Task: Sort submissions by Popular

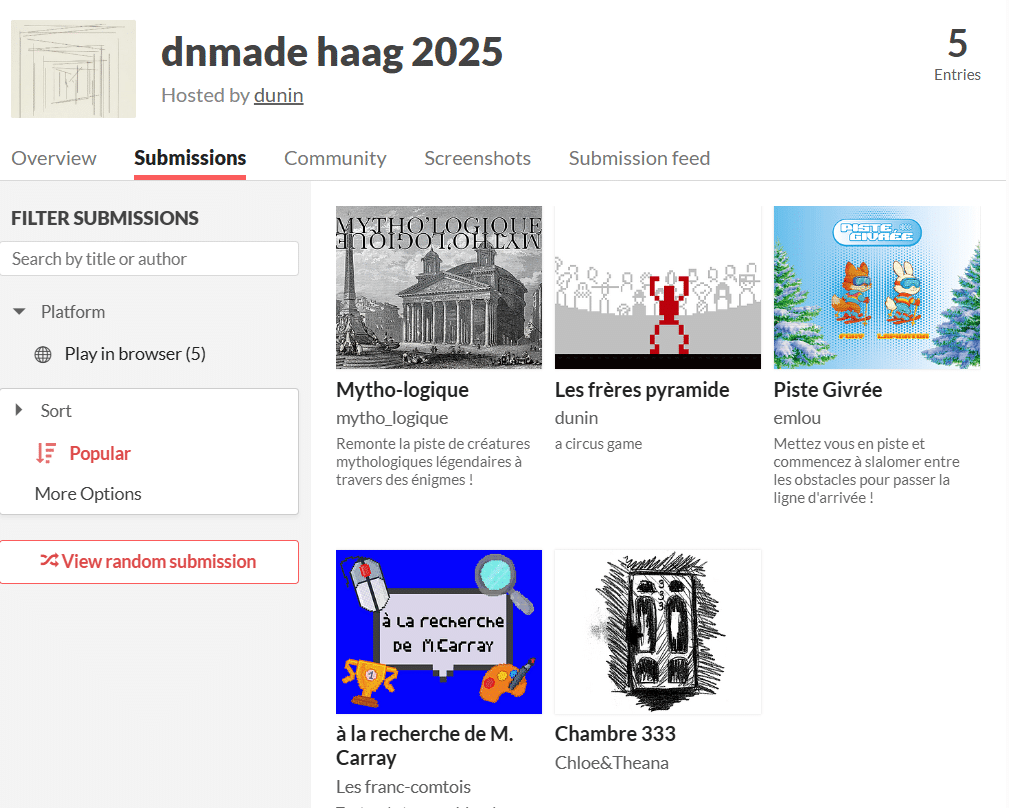Action: click(x=100, y=454)
